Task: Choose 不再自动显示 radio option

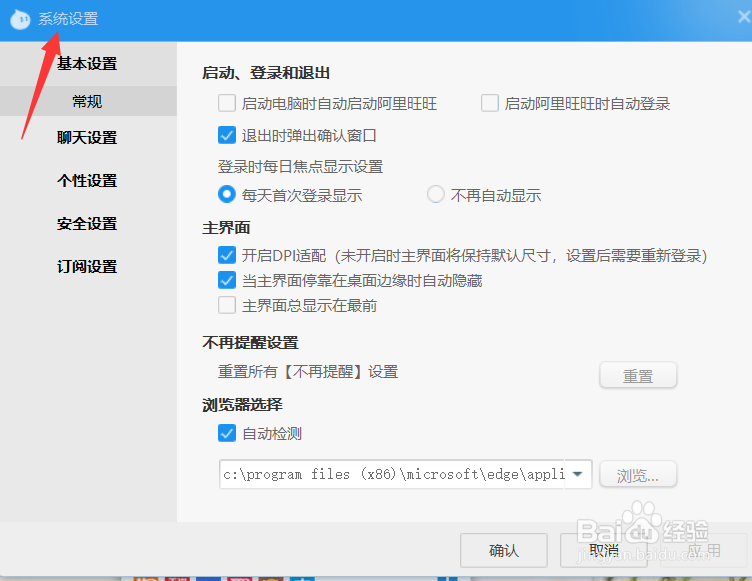Action: (435, 194)
